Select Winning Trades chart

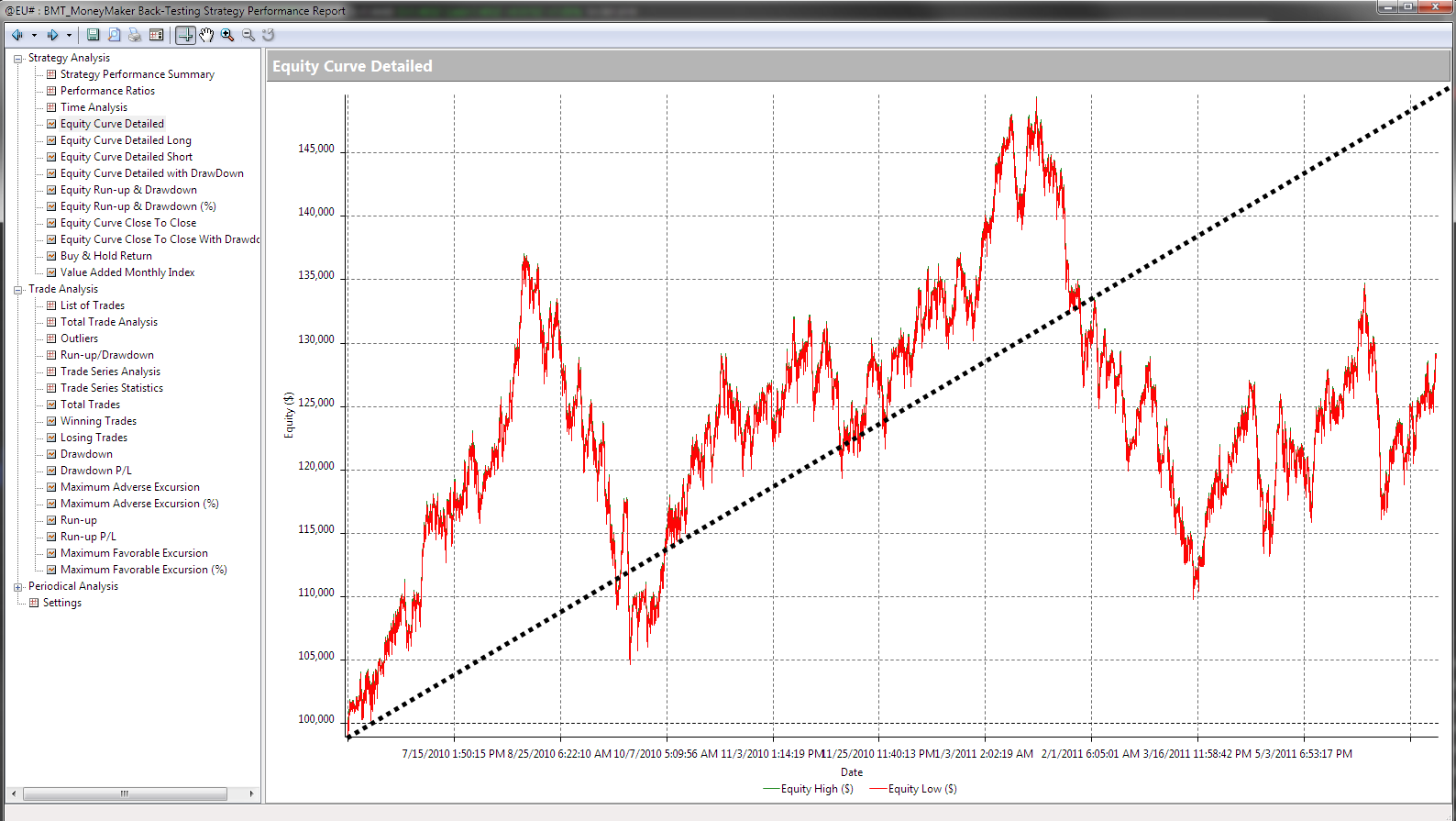click(x=98, y=421)
